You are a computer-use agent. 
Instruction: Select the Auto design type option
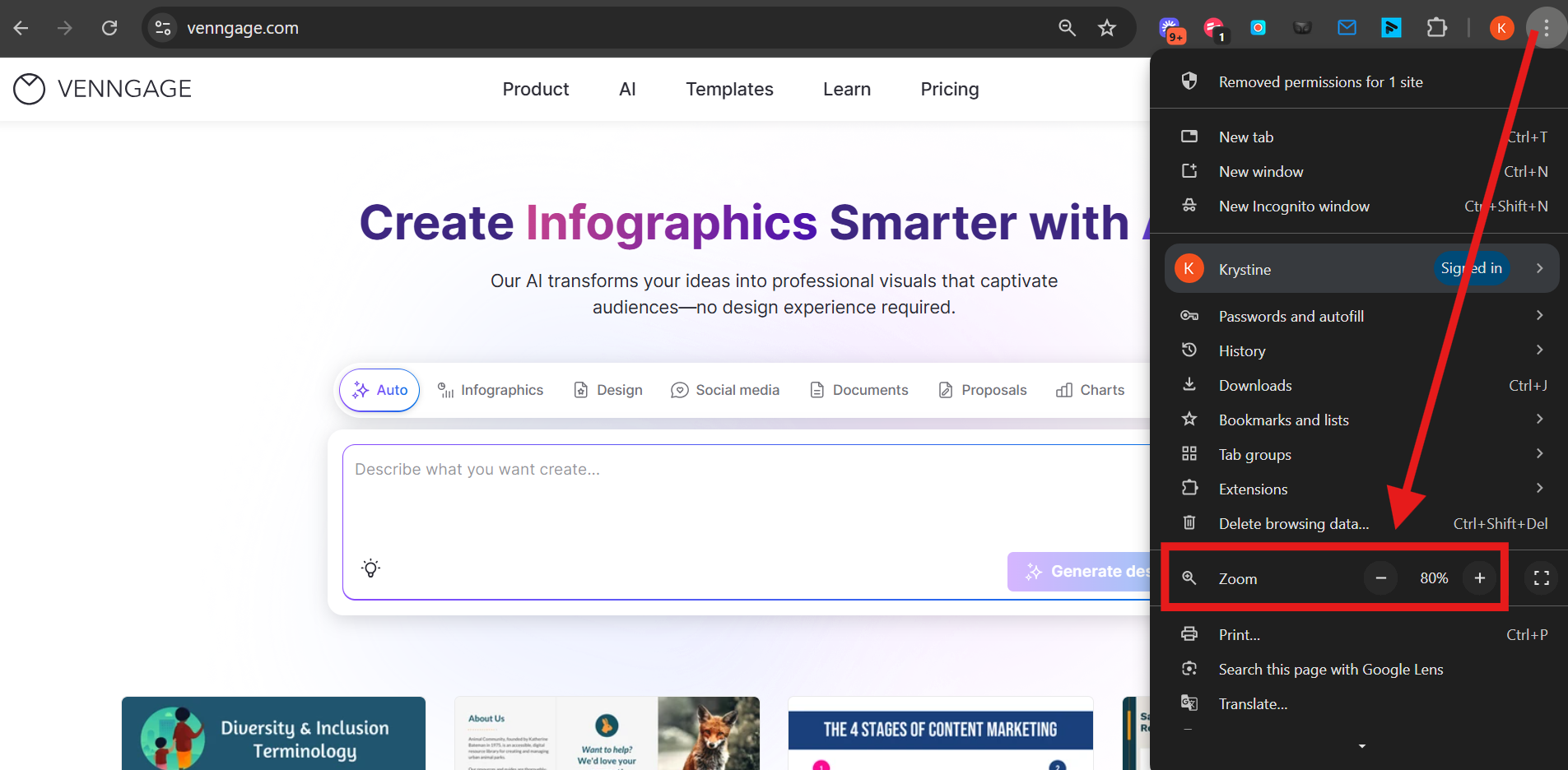379,390
